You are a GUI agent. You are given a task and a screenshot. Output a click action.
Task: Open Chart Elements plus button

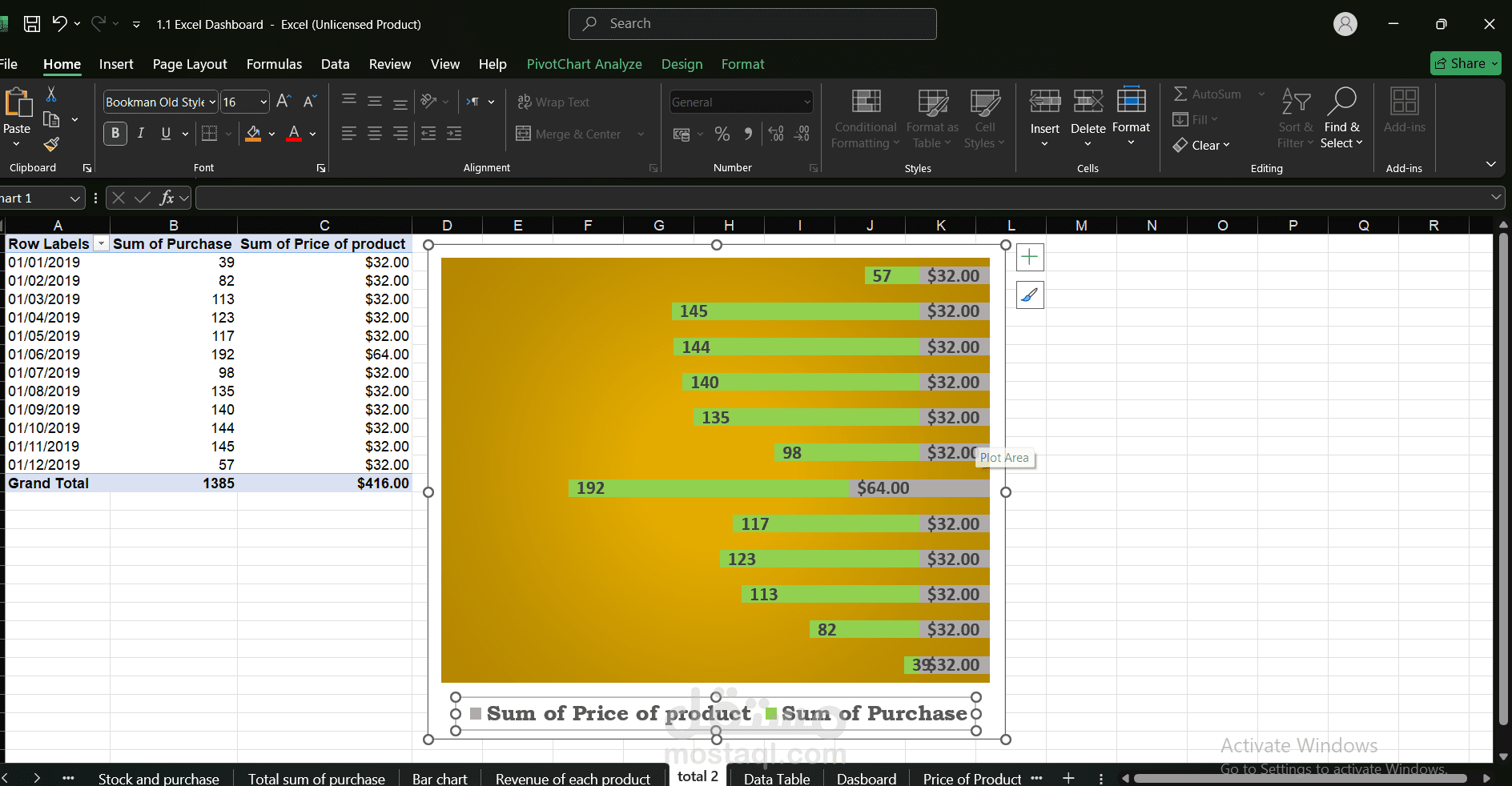(x=1030, y=257)
